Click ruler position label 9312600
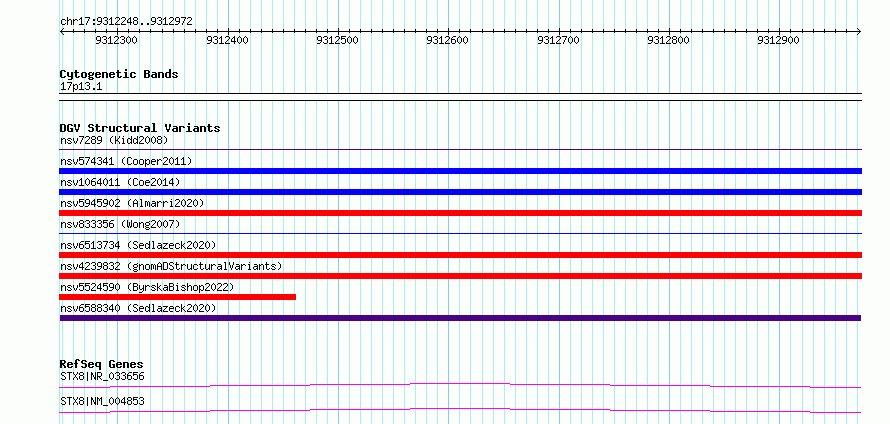 tap(447, 40)
